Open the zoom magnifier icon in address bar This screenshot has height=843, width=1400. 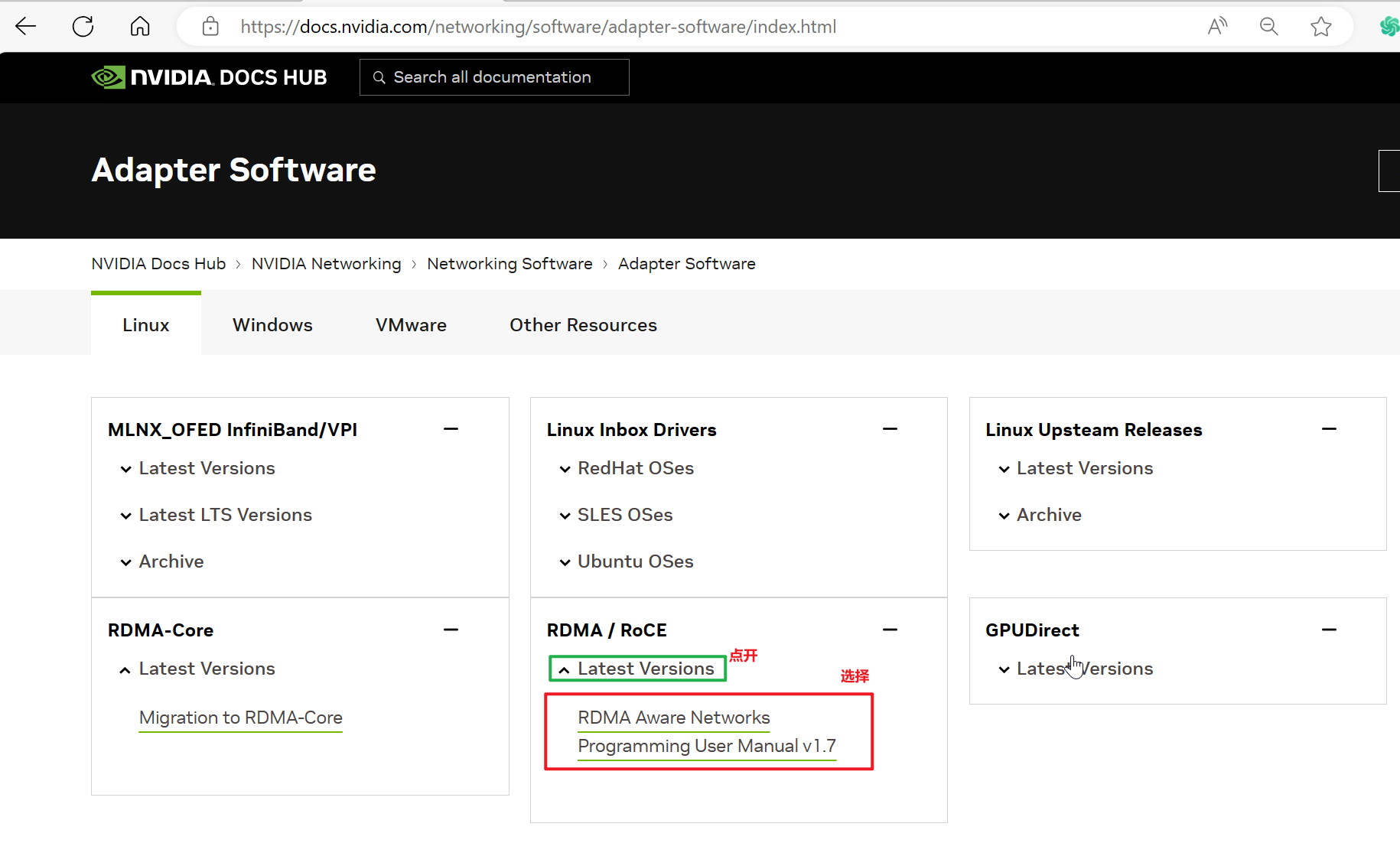pyautogui.click(x=1269, y=27)
